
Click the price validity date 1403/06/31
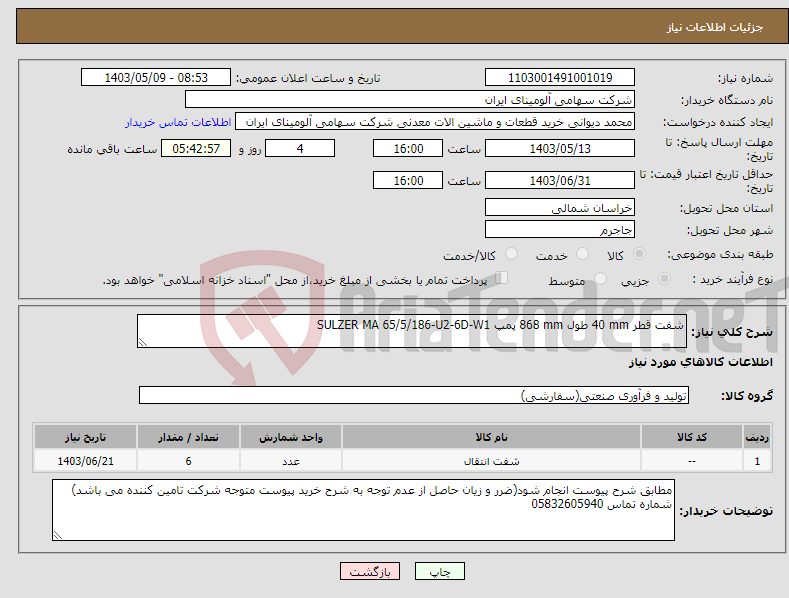coord(560,180)
